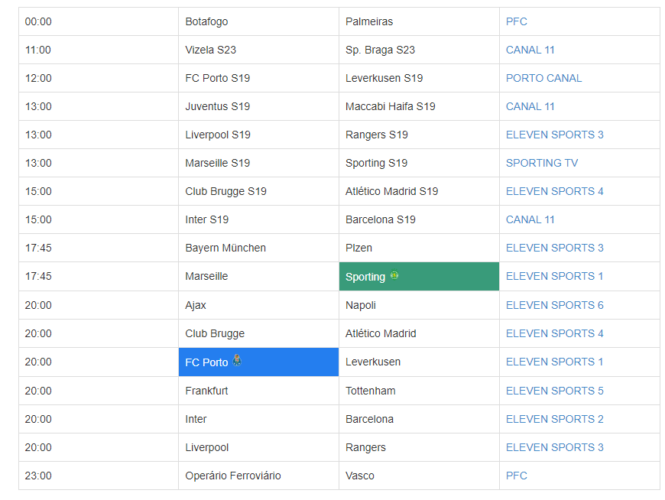Click the Inter cell in 20:00 row

point(259,419)
